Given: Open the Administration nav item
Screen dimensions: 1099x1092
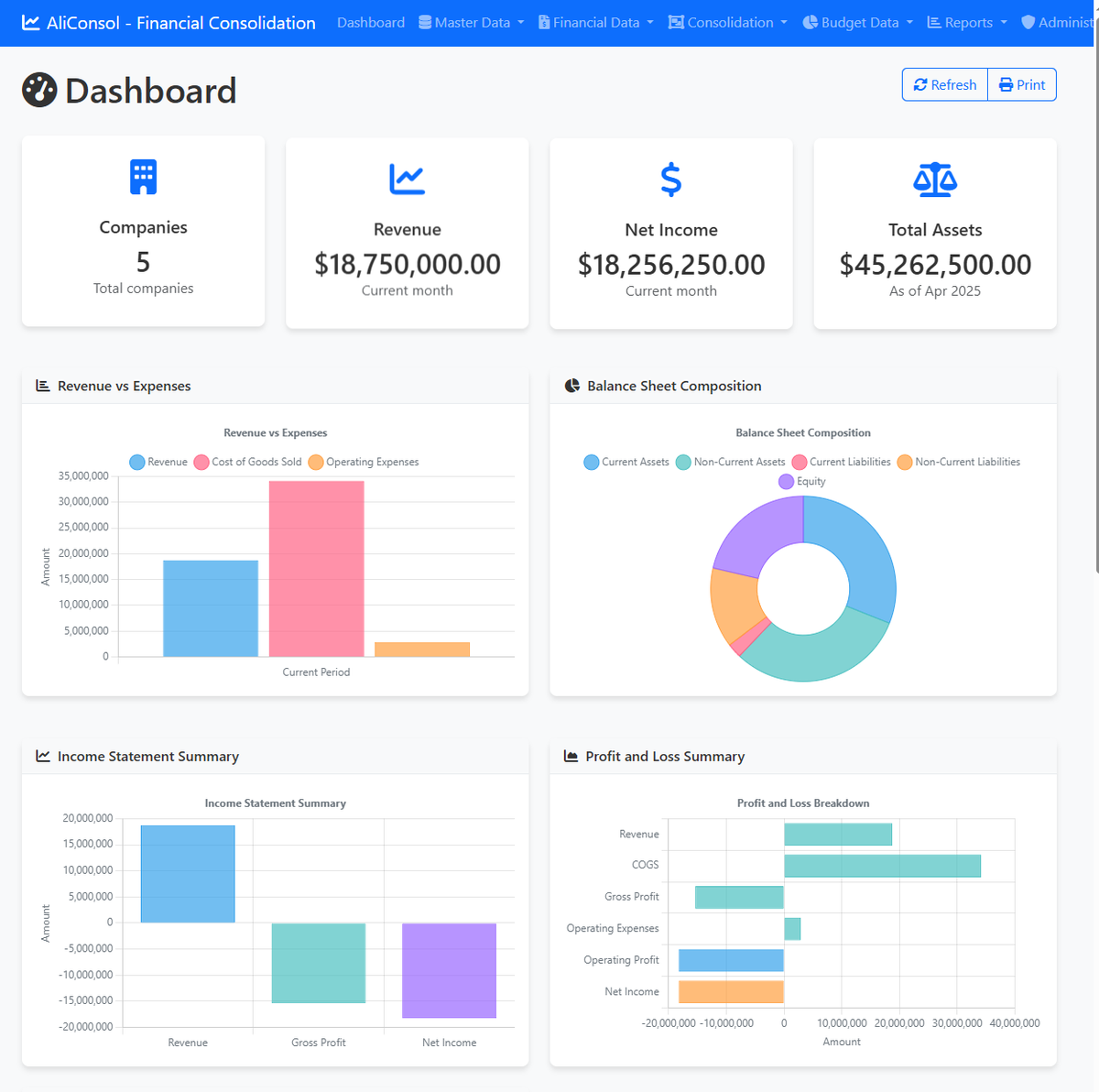Looking at the screenshot, I should 1060,22.
